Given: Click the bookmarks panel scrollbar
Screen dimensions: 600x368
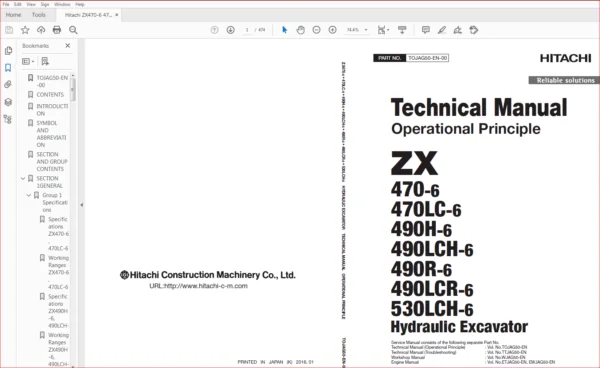Looking at the screenshot, I should (73, 90).
